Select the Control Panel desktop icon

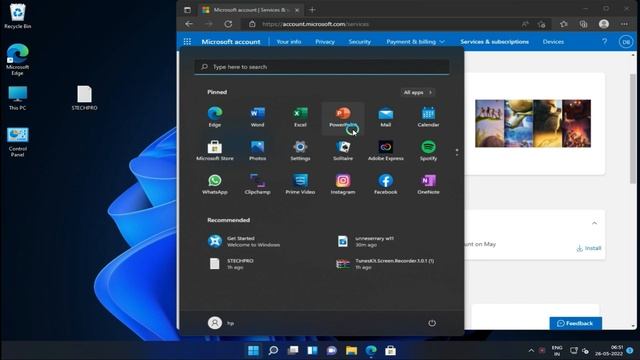tap(18, 142)
